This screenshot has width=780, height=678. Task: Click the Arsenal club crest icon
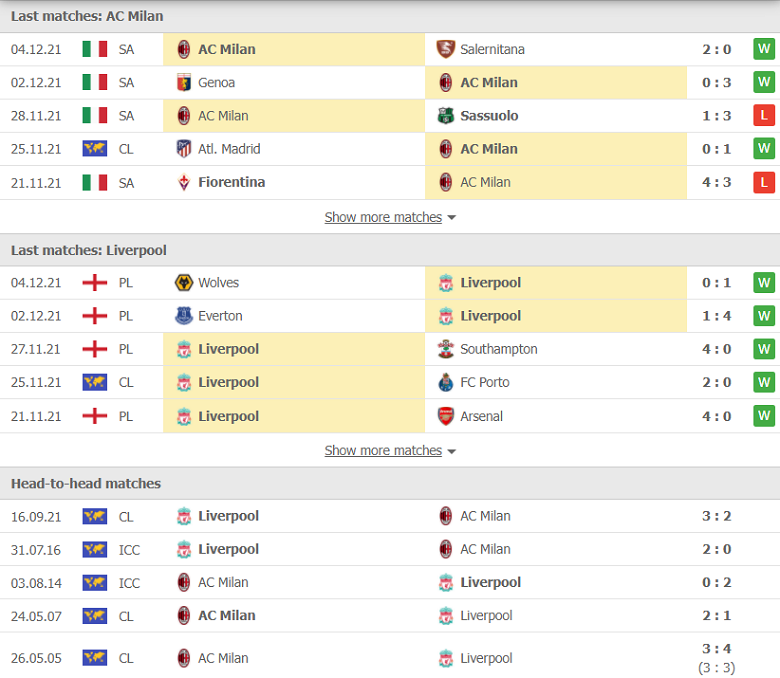tap(445, 416)
